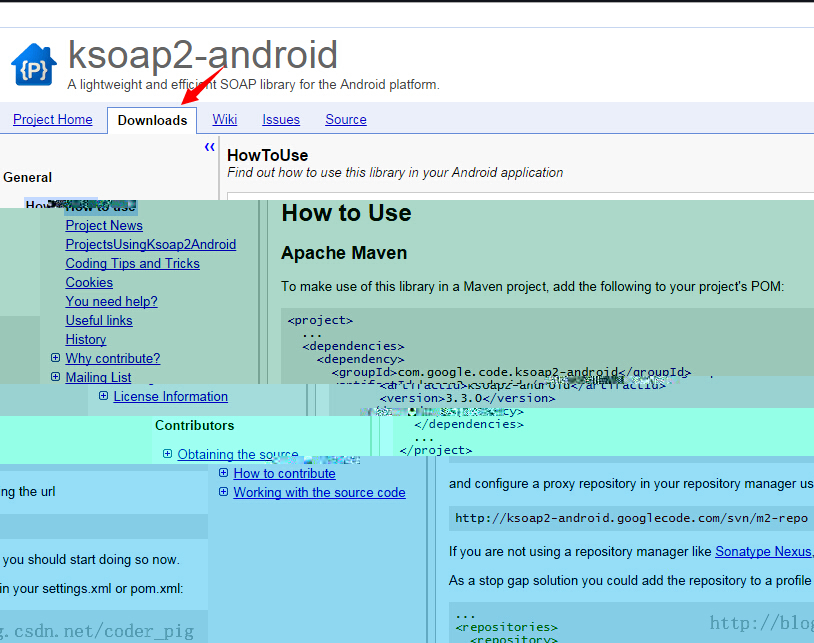
Task: Open the Useful links page
Action: (x=99, y=321)
